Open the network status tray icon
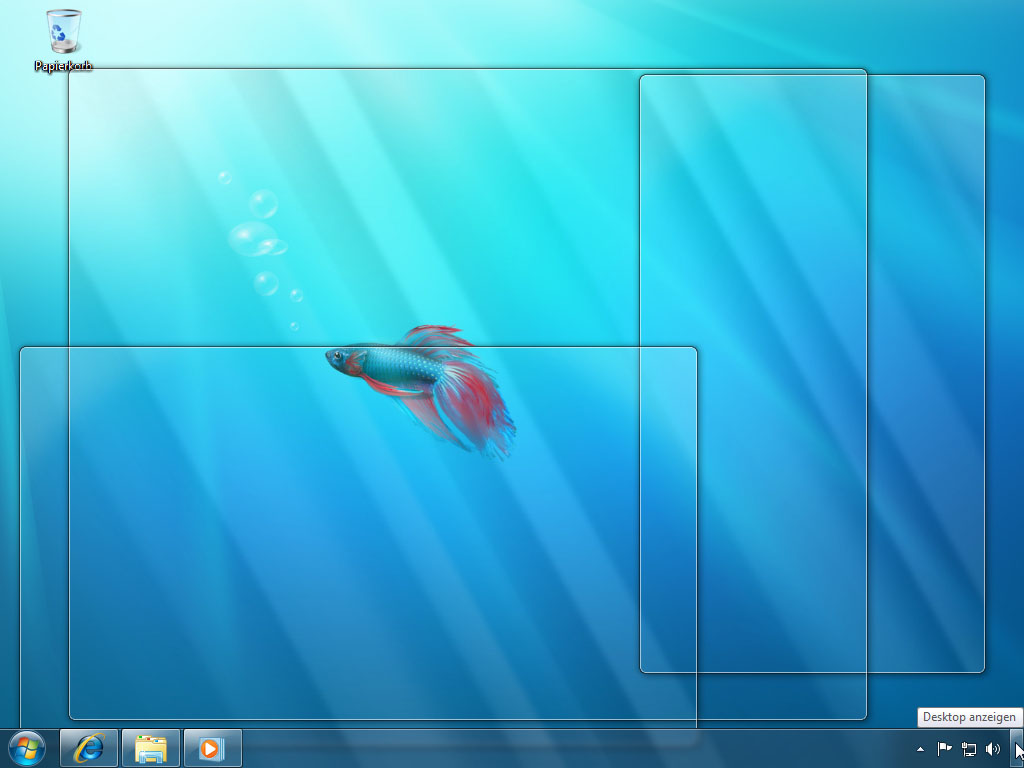Screen dimensions: 1024x768 click(968, 748)
